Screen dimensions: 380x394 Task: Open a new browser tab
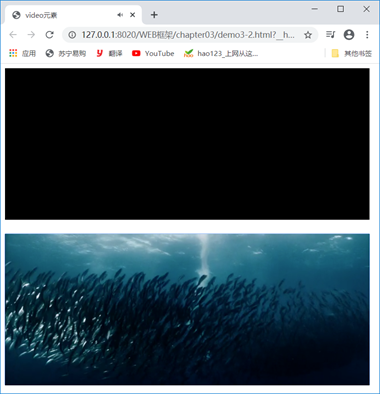154,15
